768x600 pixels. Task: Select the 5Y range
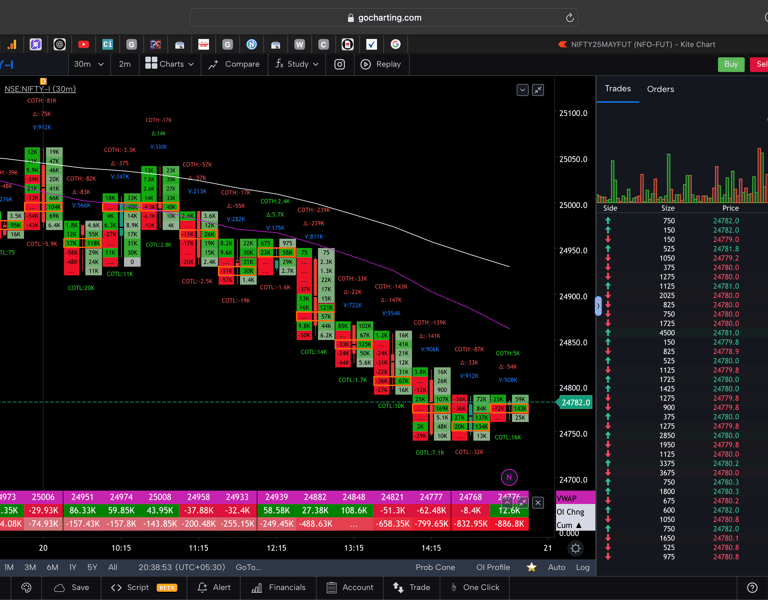tap(92, 567)
